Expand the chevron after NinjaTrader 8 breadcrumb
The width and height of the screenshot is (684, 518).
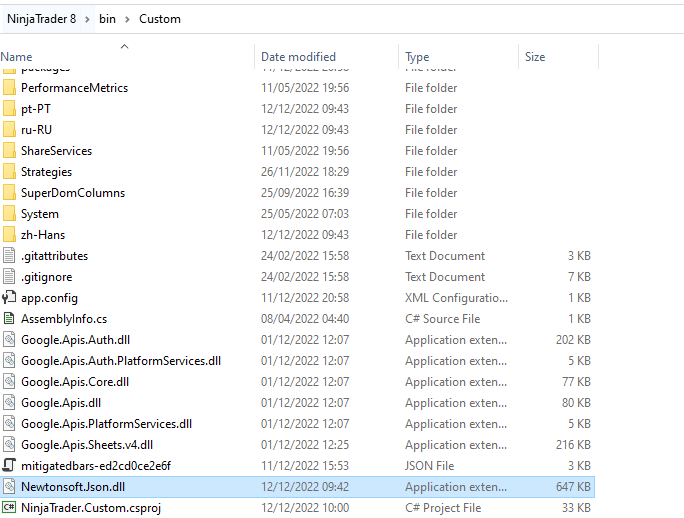click(87, 19)
